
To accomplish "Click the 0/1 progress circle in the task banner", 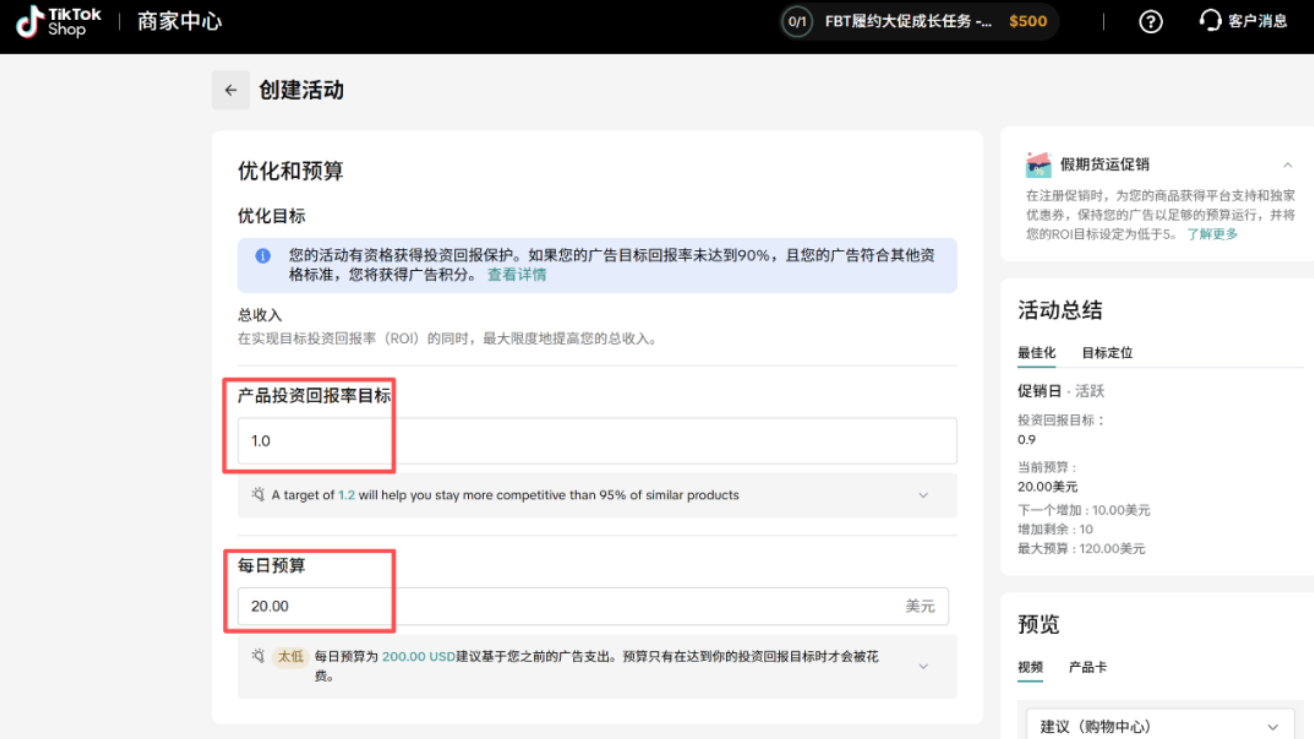I will click(797, 20).
